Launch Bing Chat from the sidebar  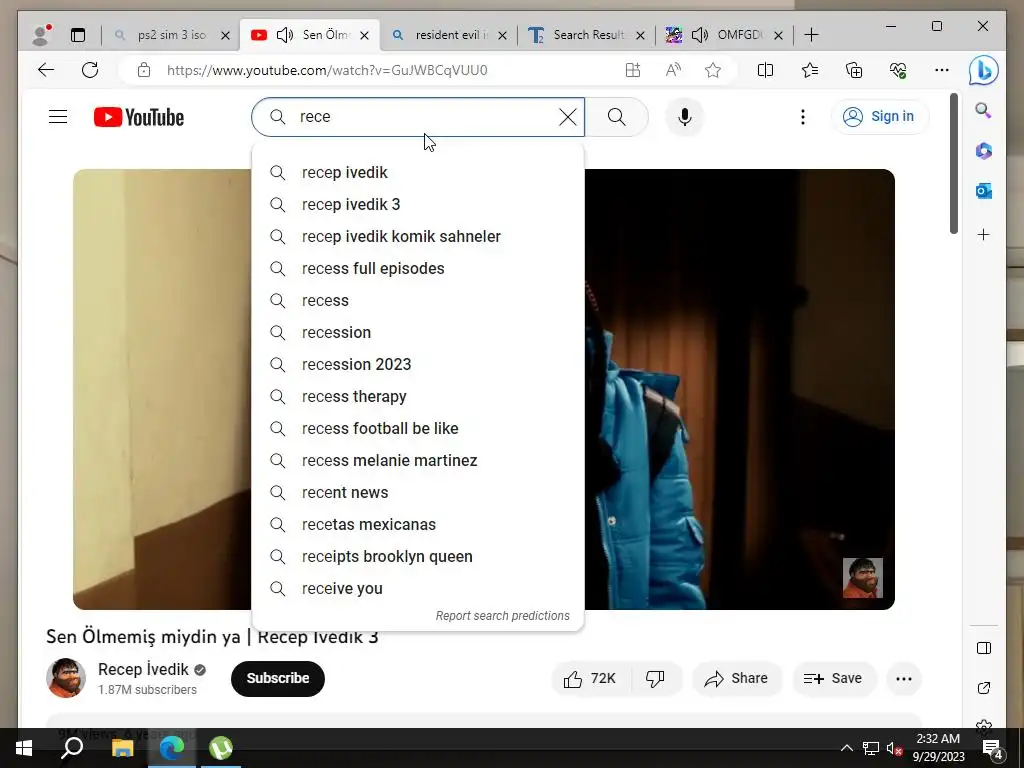pos(984,70)
